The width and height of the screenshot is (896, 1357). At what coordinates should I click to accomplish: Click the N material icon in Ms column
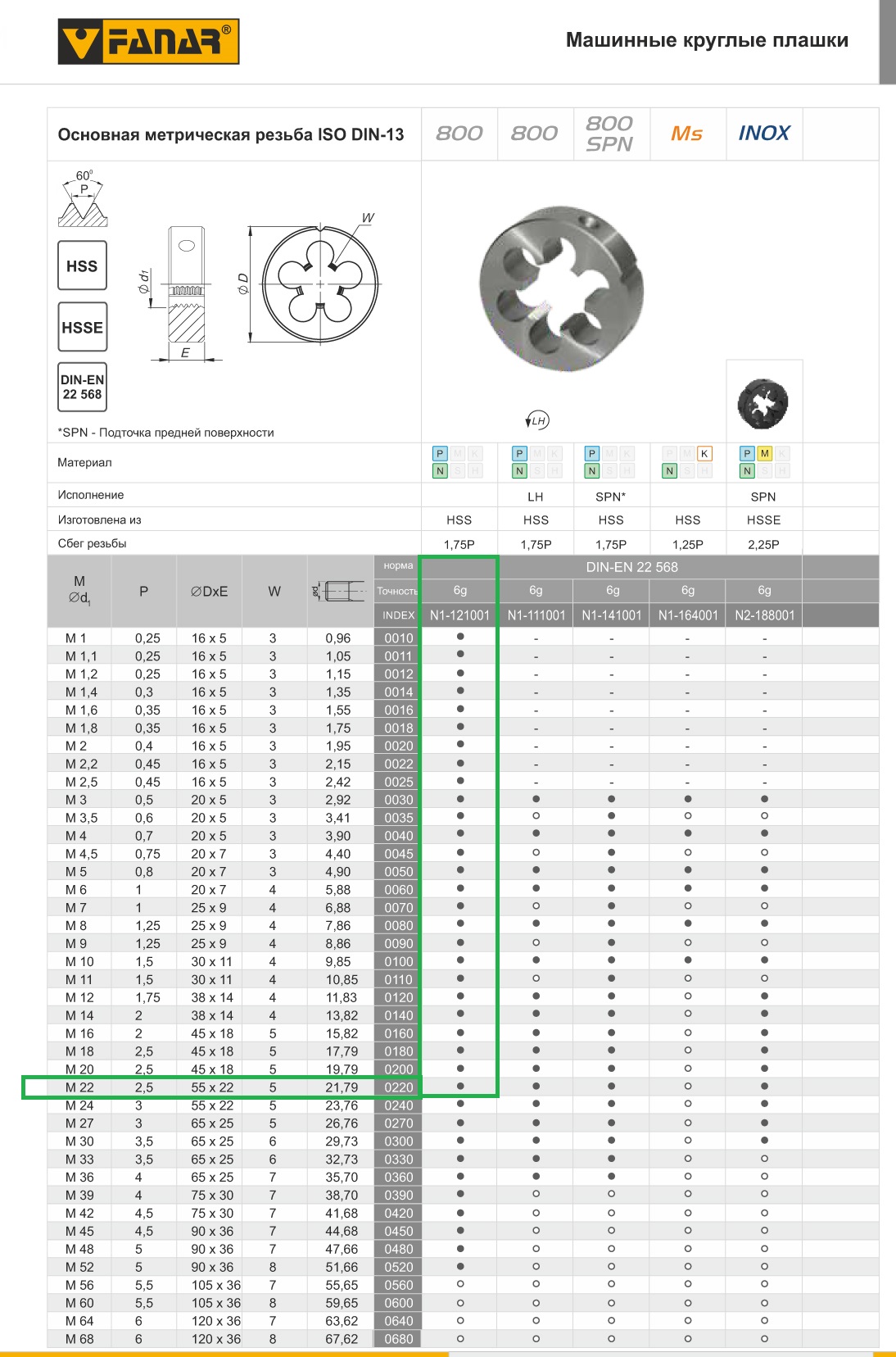[x=670, y=471]
